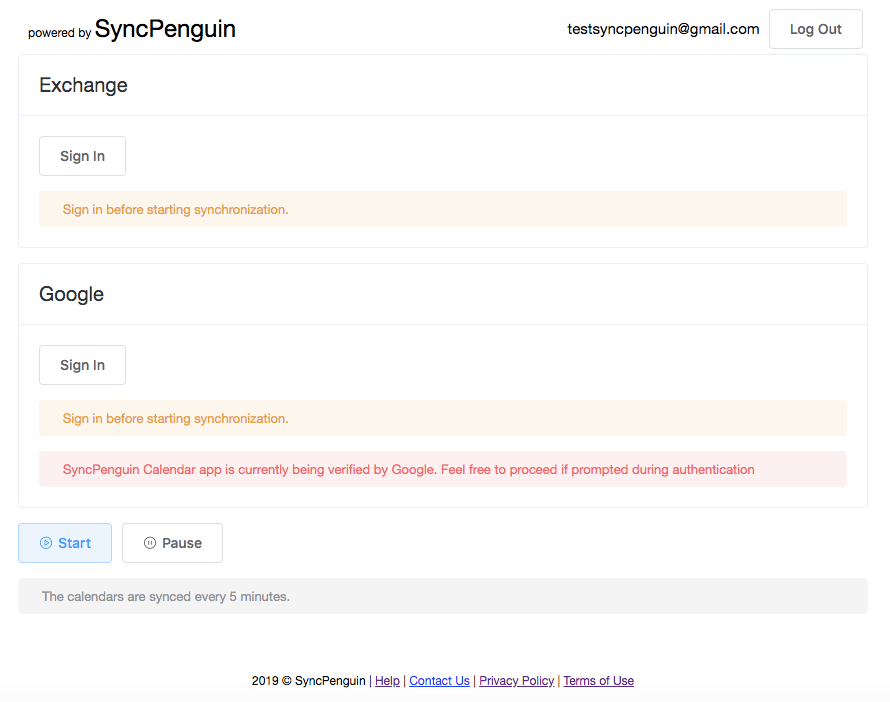Sign in to Exchange account

82,156
